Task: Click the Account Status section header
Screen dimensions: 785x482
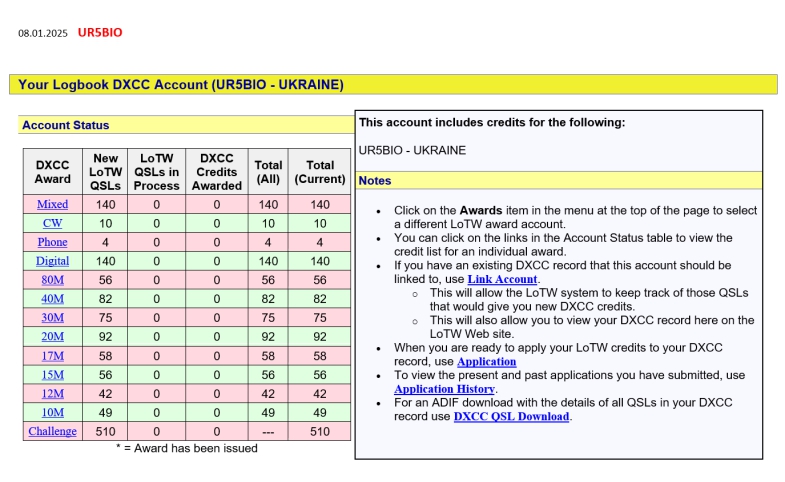Action: [66, 125]
